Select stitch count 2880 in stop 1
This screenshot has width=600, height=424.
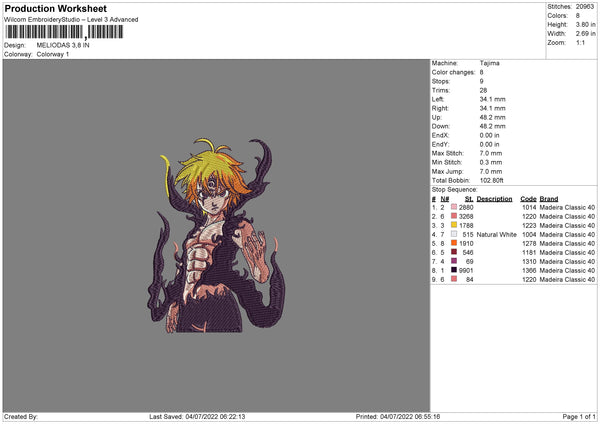pyautogui.click(x=466, y=207)
